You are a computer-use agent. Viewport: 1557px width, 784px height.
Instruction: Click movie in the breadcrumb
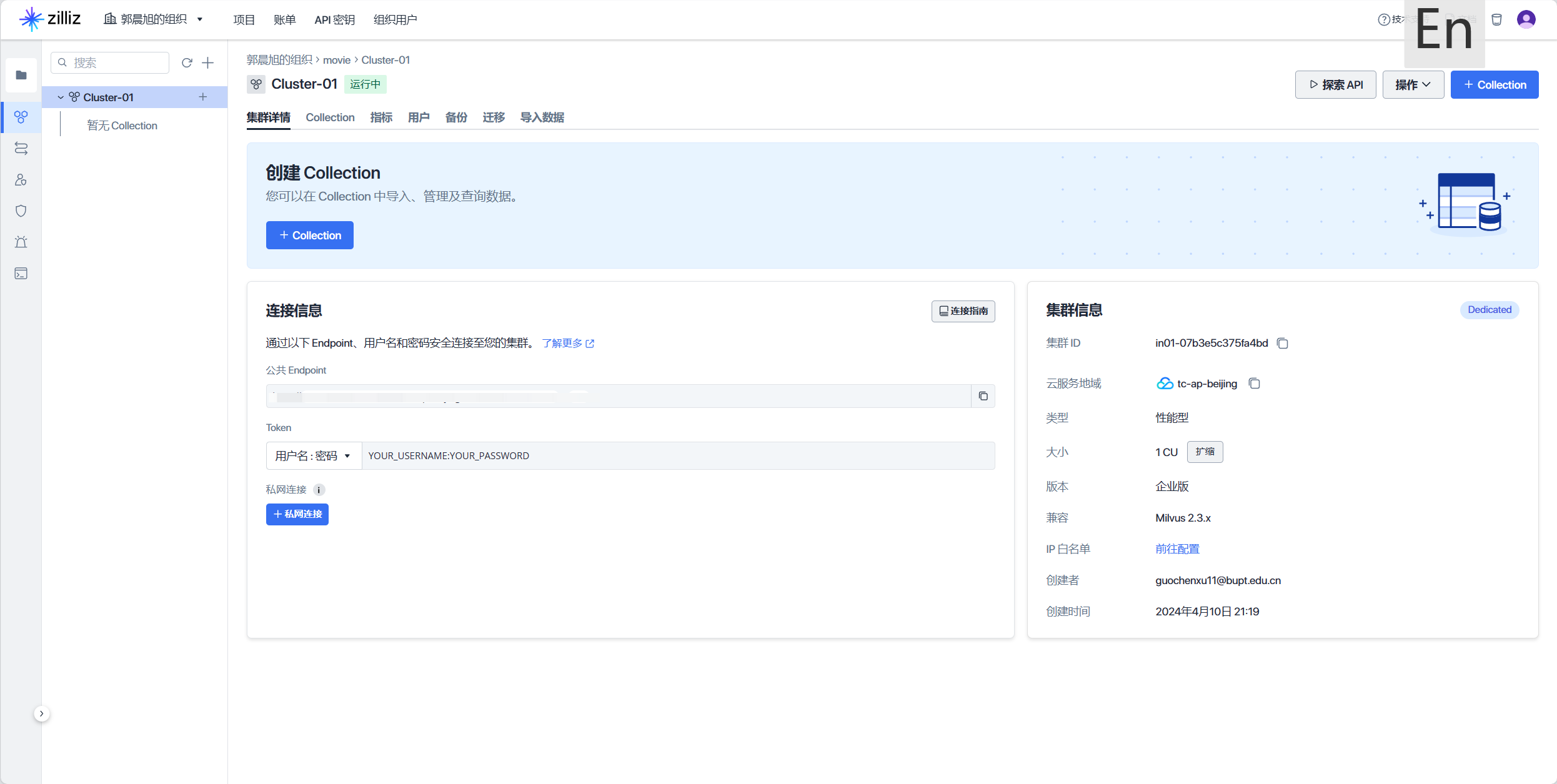click(337, 60)
